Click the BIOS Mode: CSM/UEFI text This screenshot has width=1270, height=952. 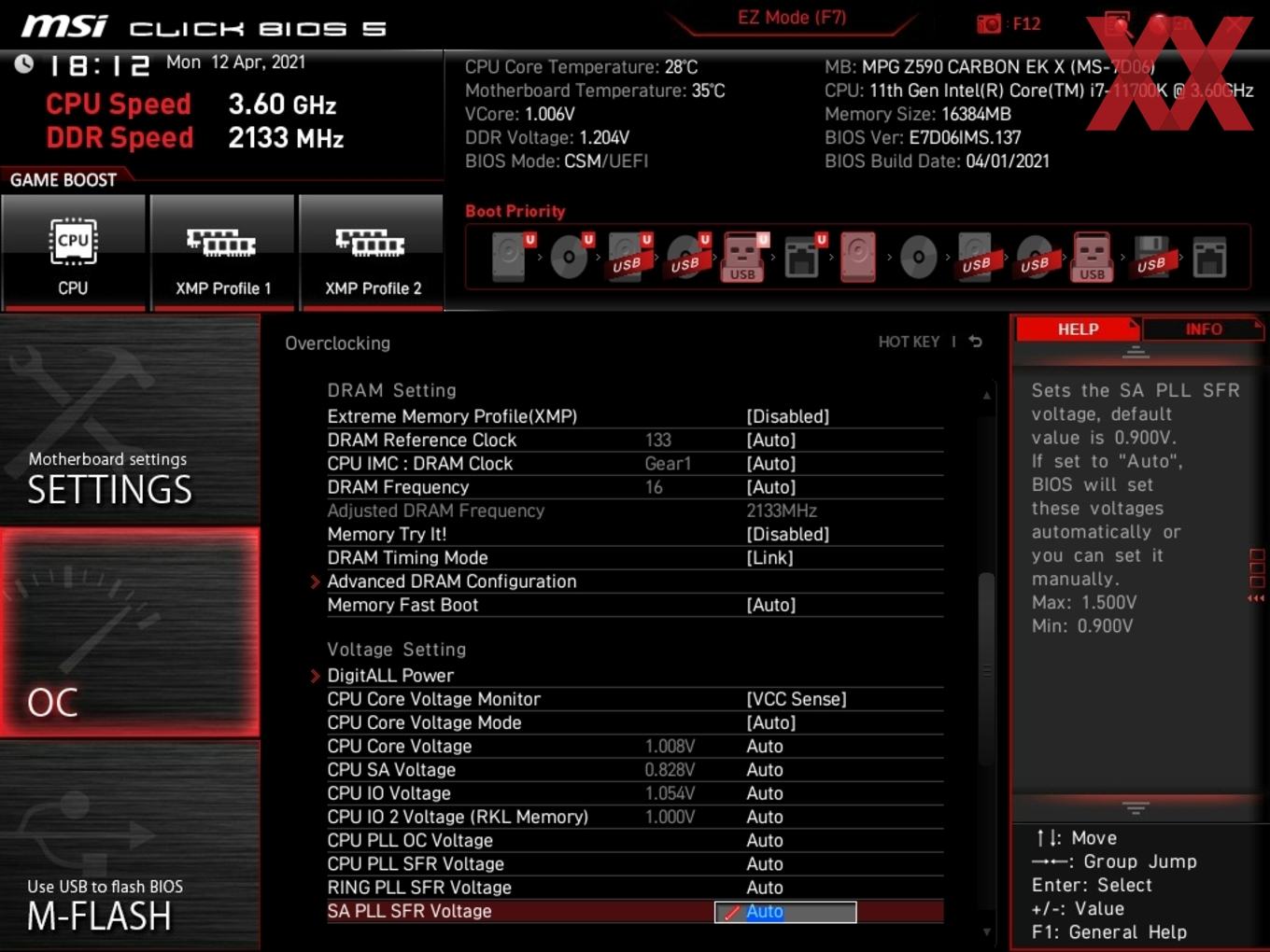point(557,161)
